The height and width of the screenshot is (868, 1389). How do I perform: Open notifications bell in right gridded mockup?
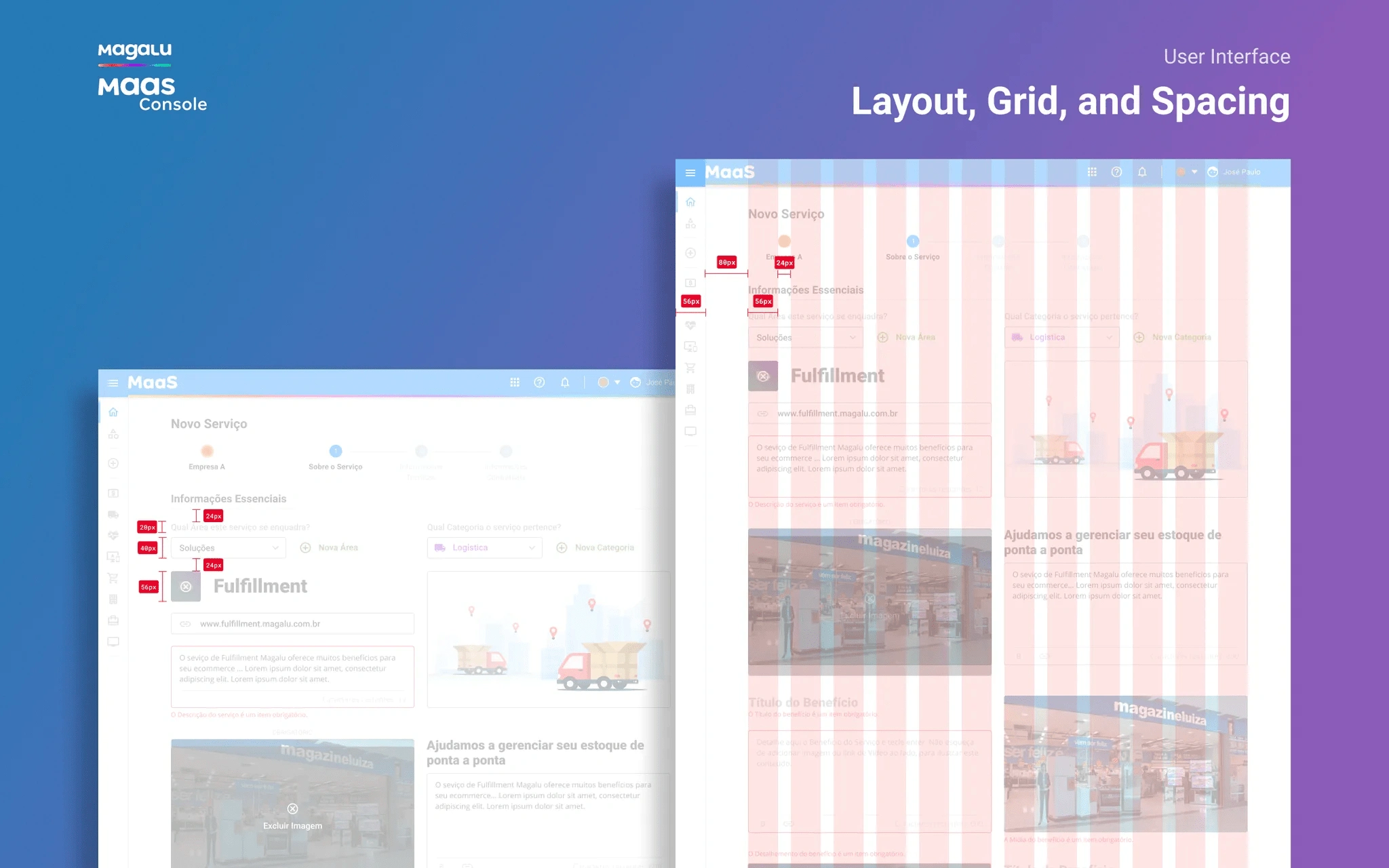click(1142, 172)
